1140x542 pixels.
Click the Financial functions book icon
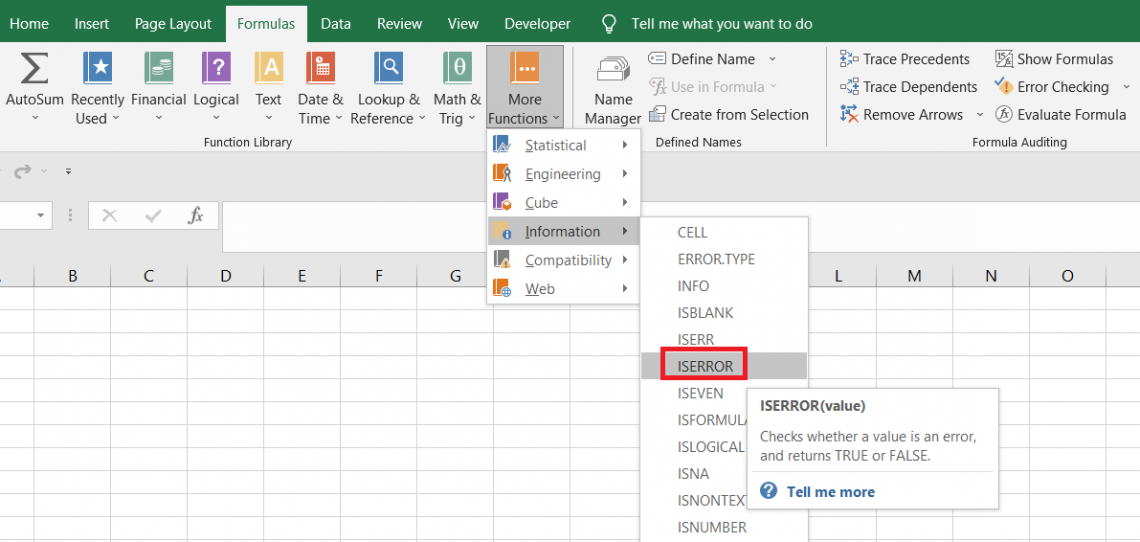click(158, 69)
